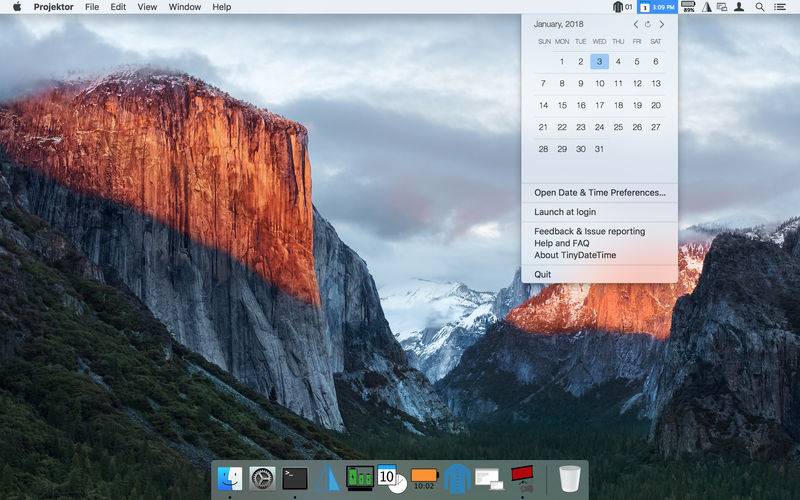Reset calendar to today with refresh icon

pos(648,24)
